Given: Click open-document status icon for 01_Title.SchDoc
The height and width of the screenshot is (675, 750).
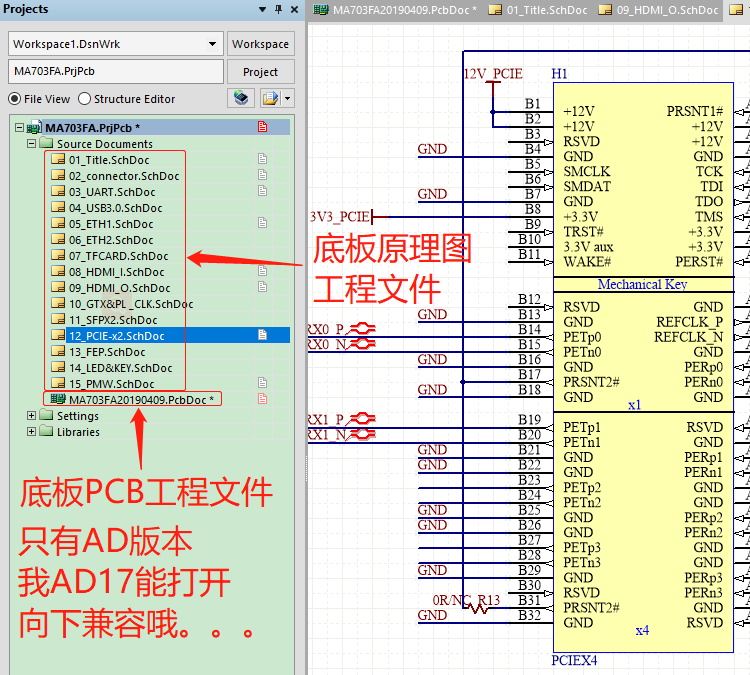Looking at the screenshot, I should coord(262,159).
